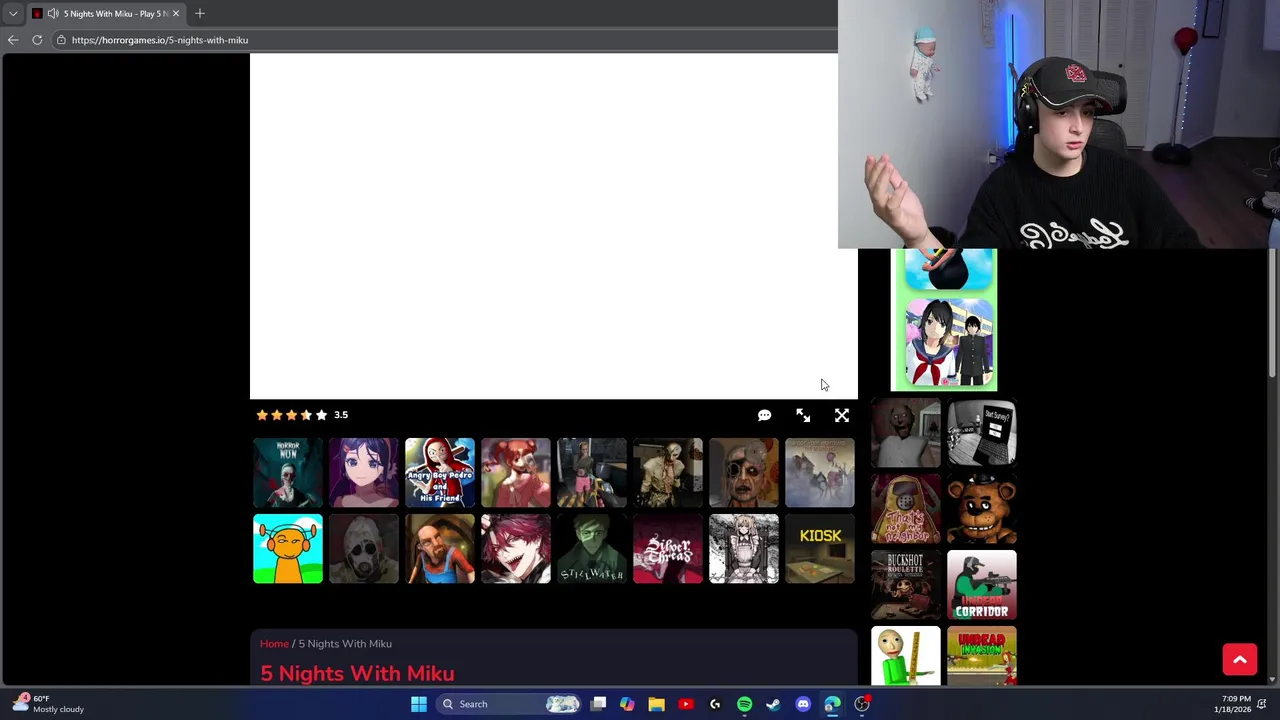Image resolution: width=1280 pixels, height=720 pixels.
Task: Rate the game with the fifth star
Action: (321, 415)
